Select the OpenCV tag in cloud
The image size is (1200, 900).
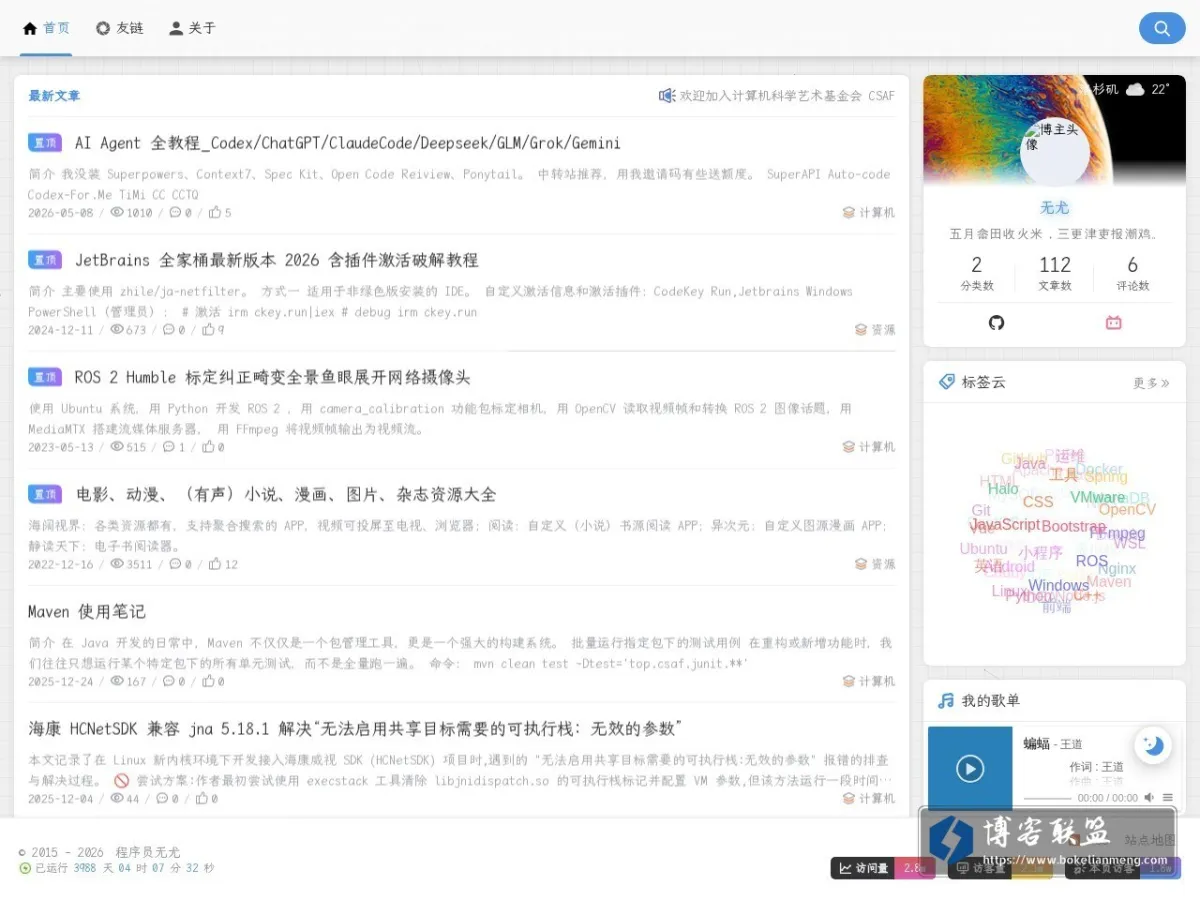1127,510
